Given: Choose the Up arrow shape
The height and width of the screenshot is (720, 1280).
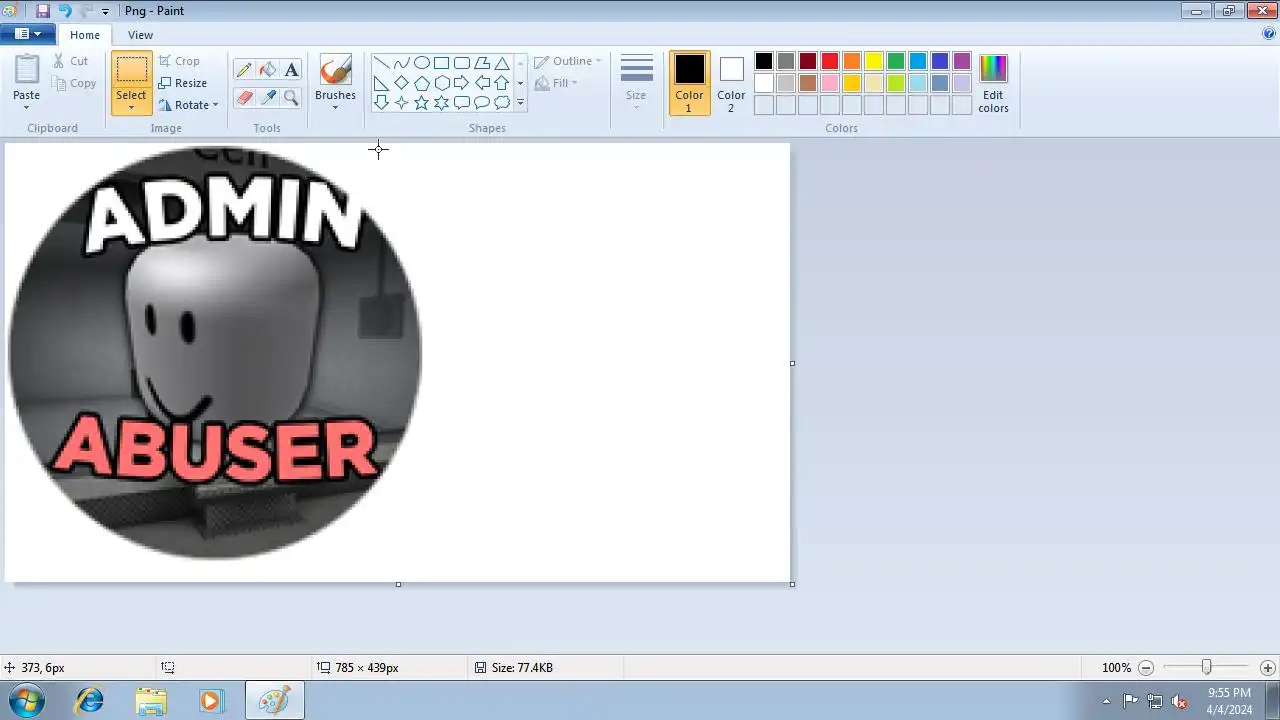Looking at the screenshot, I should pyautogui.click(x=502, y=83).
